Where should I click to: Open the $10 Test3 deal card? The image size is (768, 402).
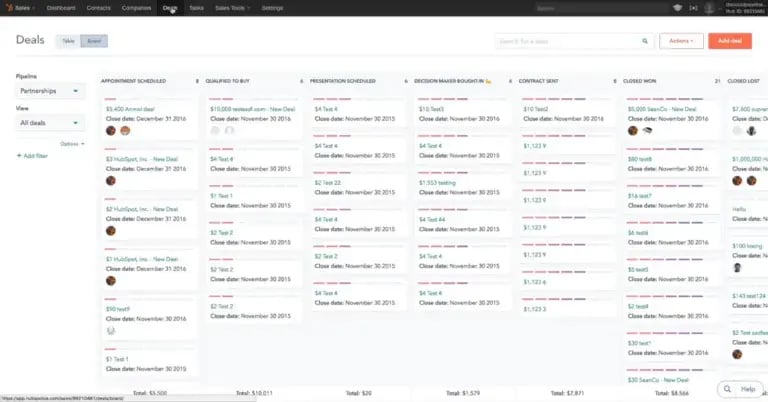pos(432,109)
